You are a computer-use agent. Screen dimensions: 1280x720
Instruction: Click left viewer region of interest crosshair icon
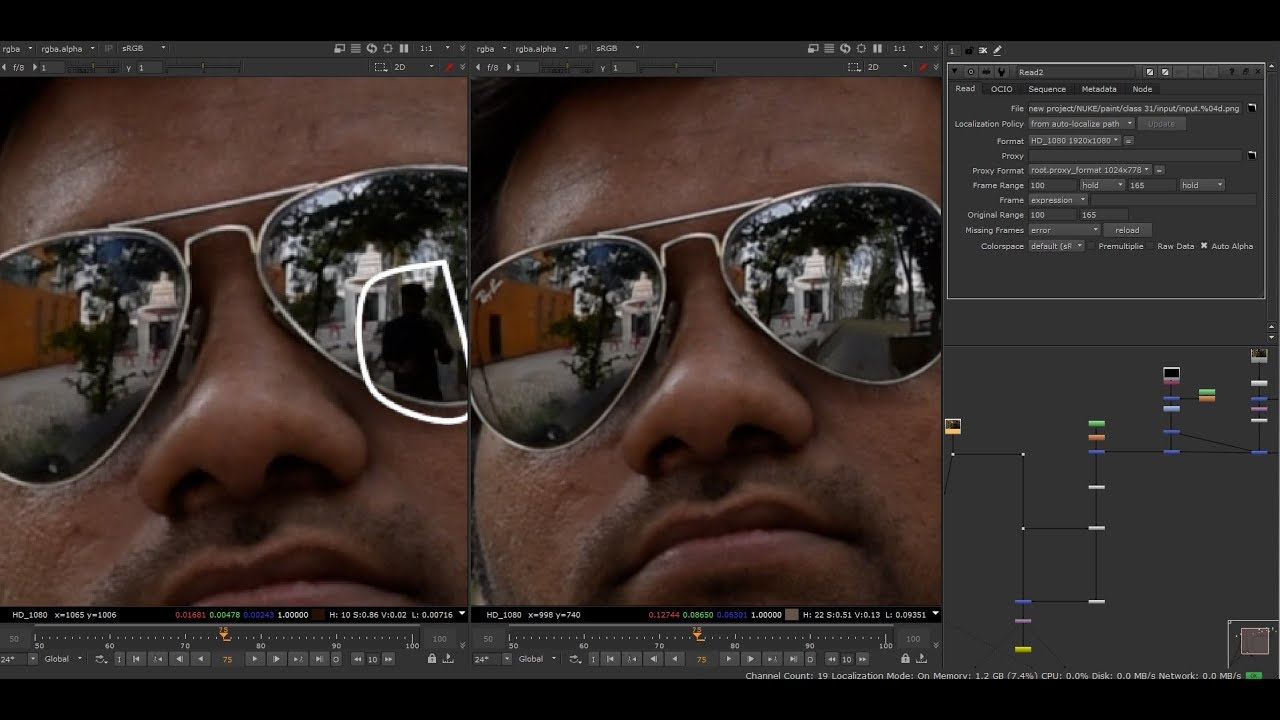(388, 48)
